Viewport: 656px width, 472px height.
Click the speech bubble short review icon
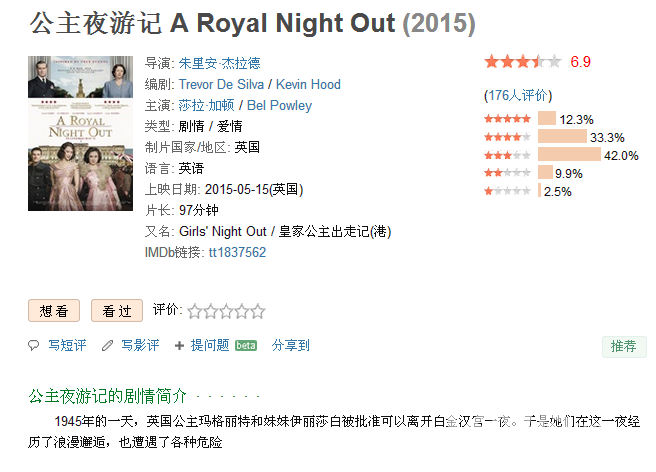[33, 346]
